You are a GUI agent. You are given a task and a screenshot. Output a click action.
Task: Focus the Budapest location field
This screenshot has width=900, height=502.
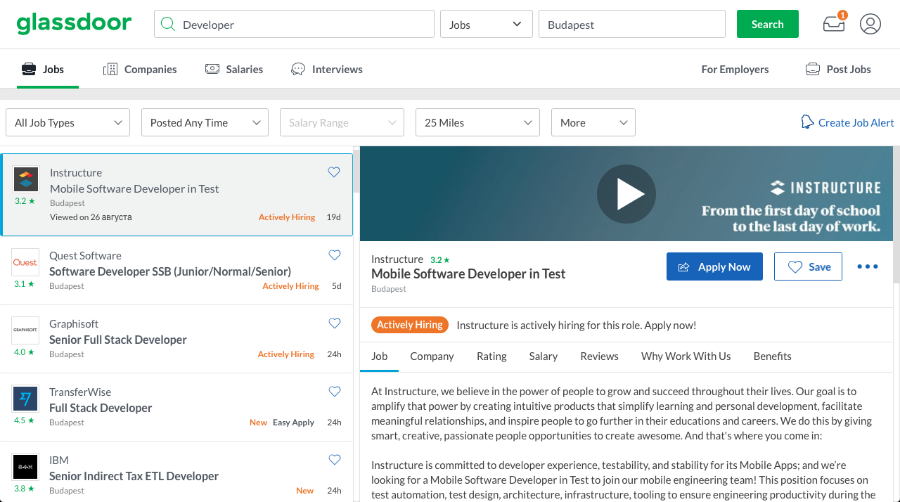pyautogui.click(x=632, y=25)
